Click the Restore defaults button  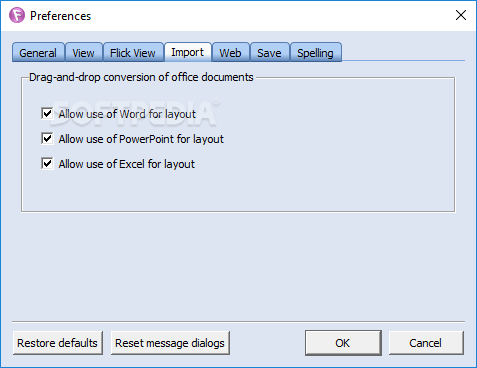tap(58, 343)
